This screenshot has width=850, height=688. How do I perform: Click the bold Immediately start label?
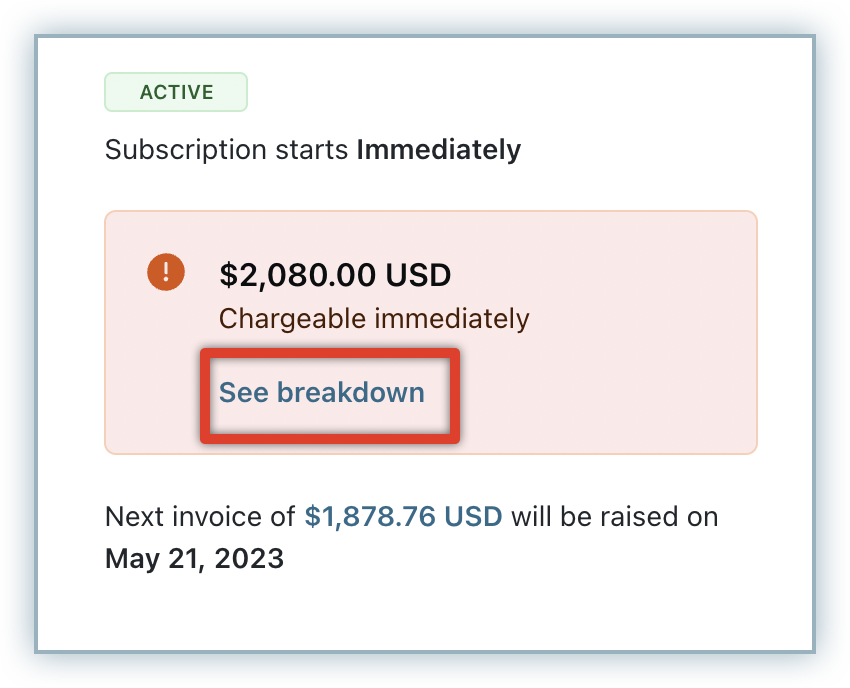pos(439,150)
